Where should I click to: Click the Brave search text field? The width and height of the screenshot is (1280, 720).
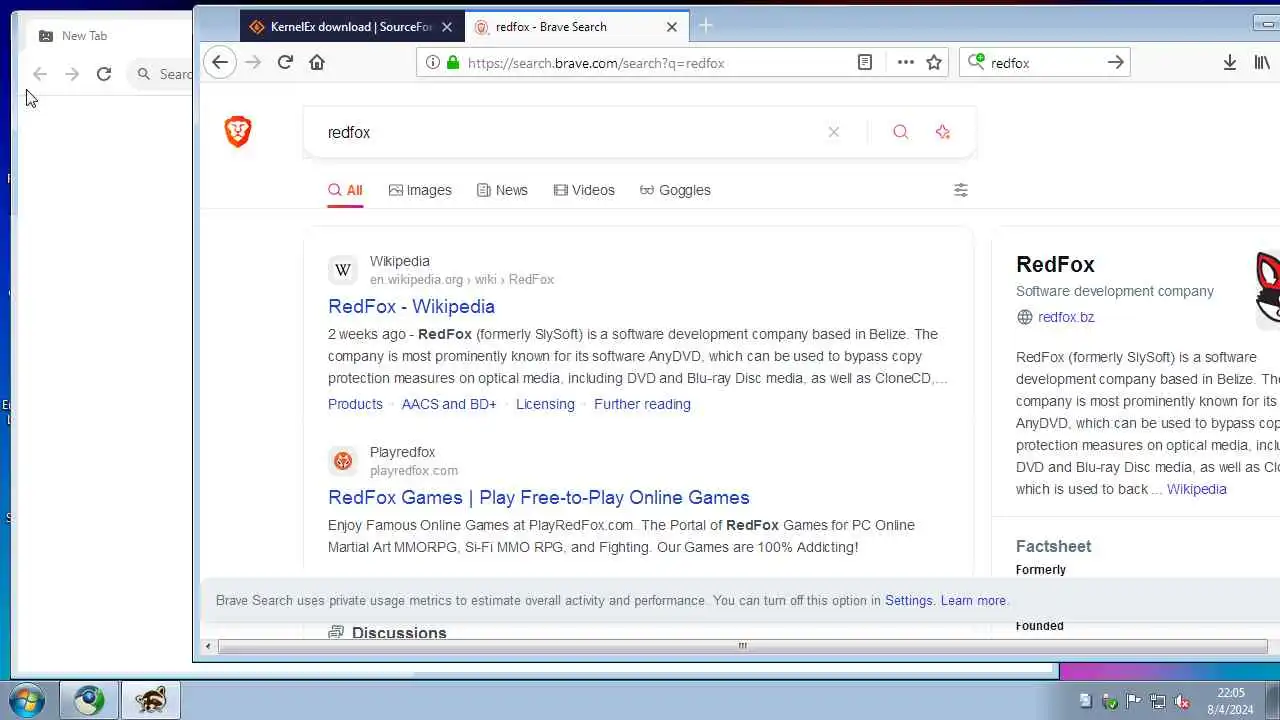pos(570,132)
